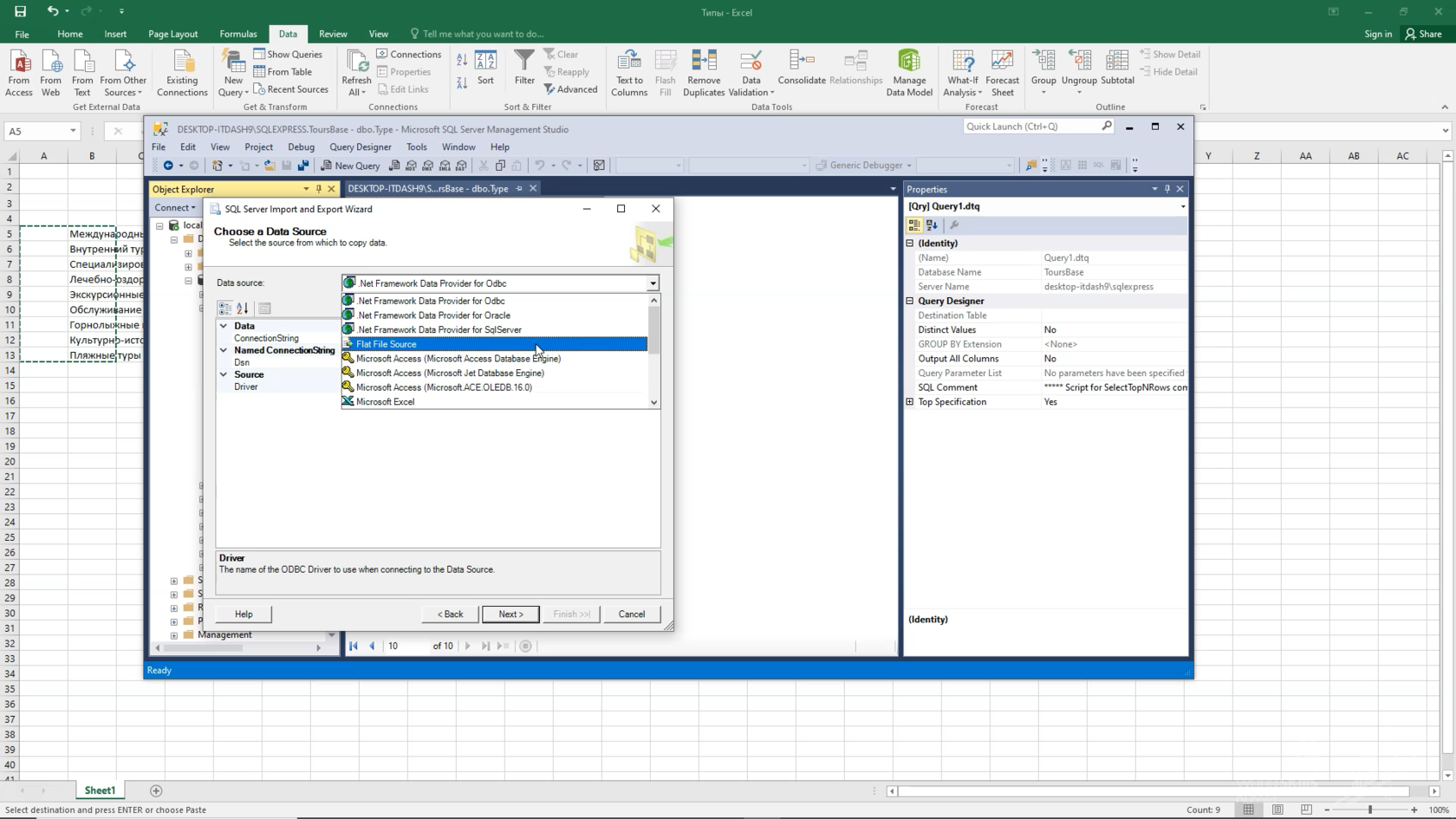1456x819 pixels.
Task: Click Cancel button in wizard
Action: click(x=632, y=614)
